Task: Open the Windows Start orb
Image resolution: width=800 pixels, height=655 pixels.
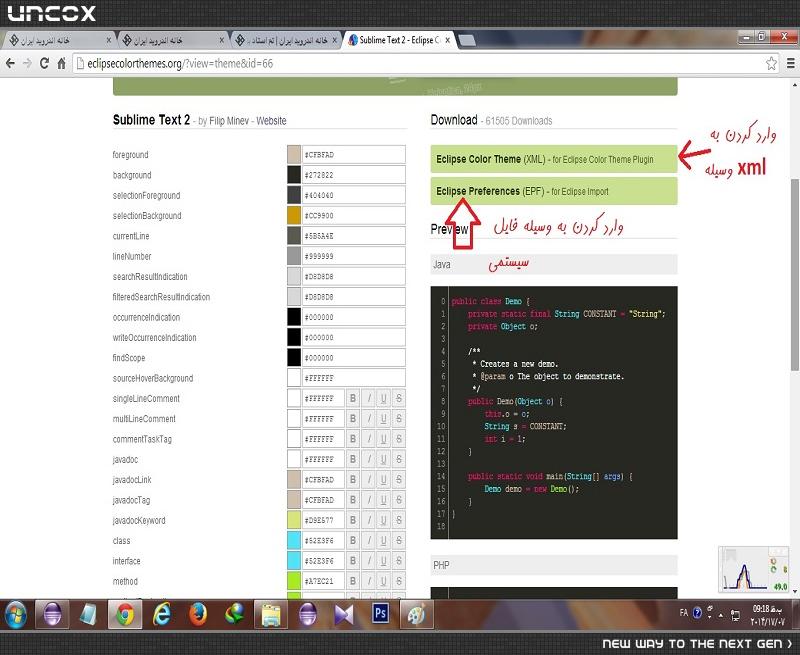Action: click(x=16, y=615)
